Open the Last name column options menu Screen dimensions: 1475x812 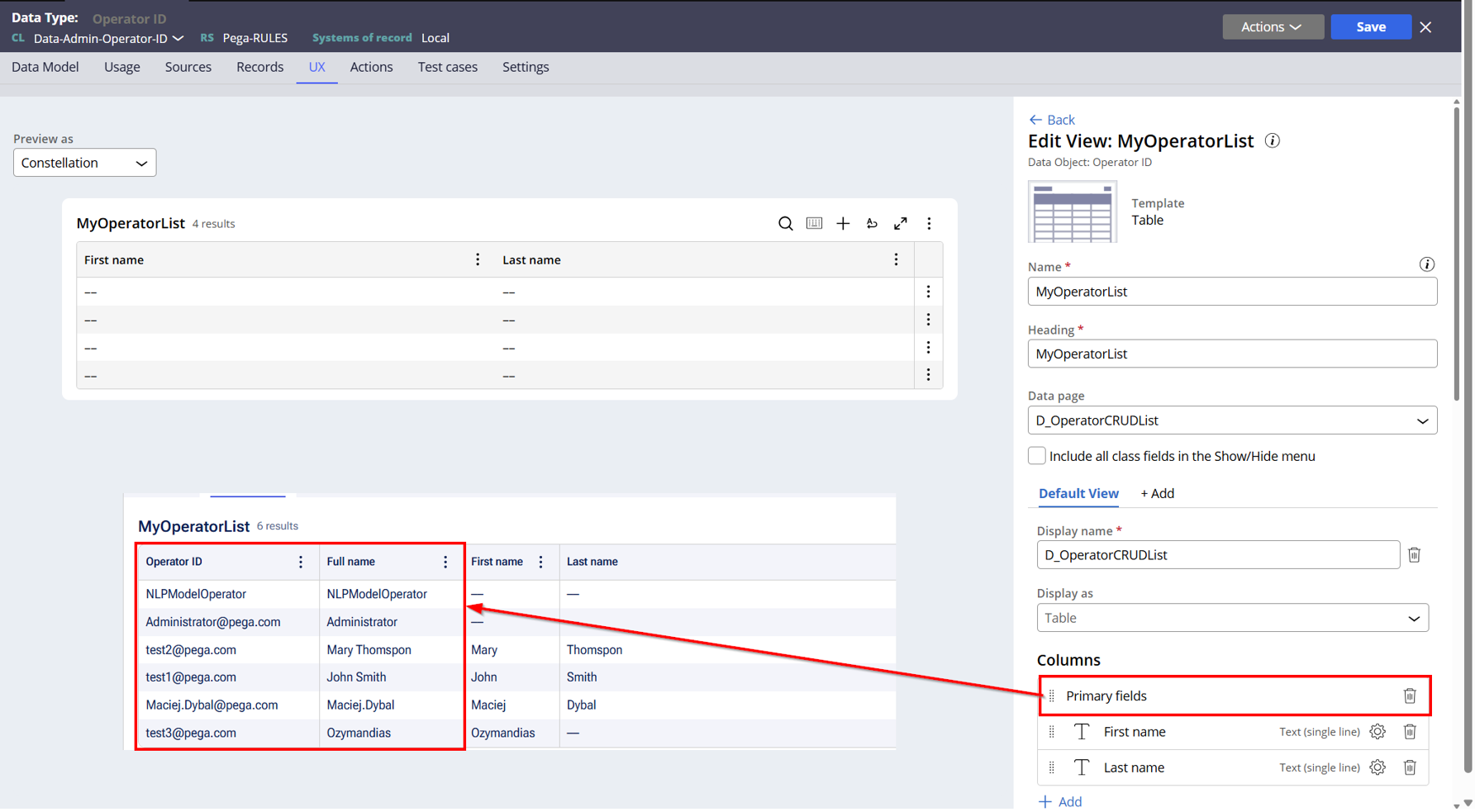point(897,259)
